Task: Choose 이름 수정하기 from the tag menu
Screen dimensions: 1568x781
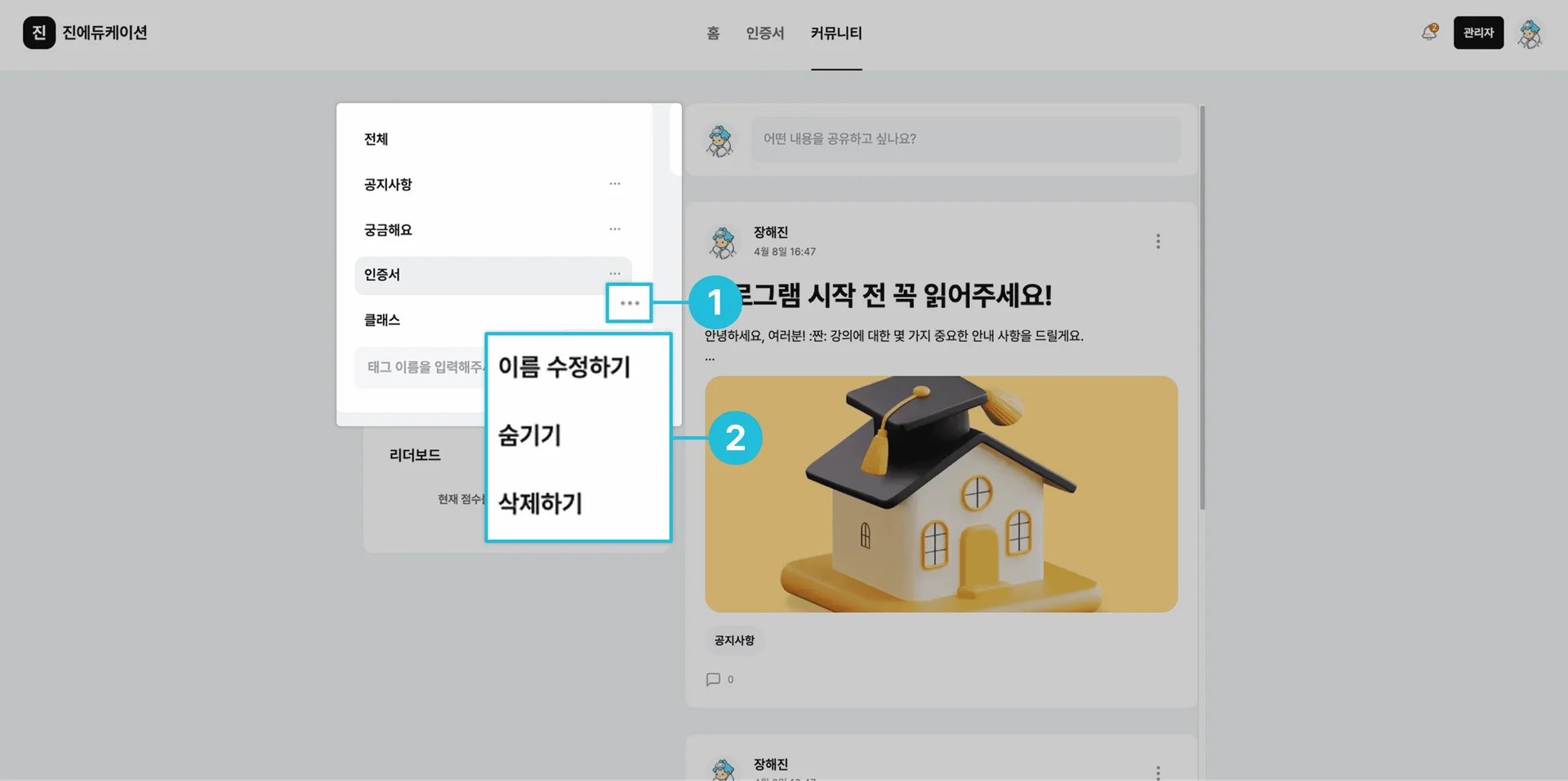Action: click(x=564, y=367)
